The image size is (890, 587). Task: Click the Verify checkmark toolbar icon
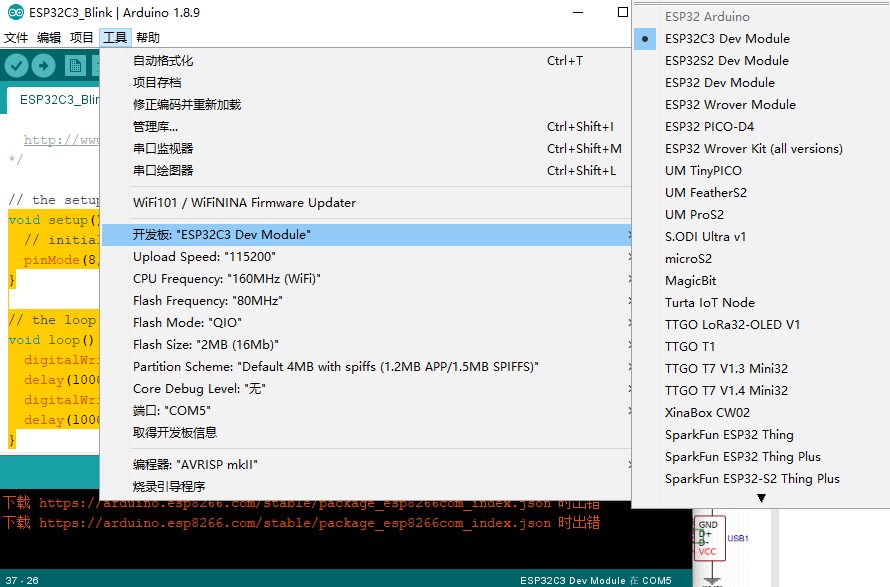[x=16, y=66]
